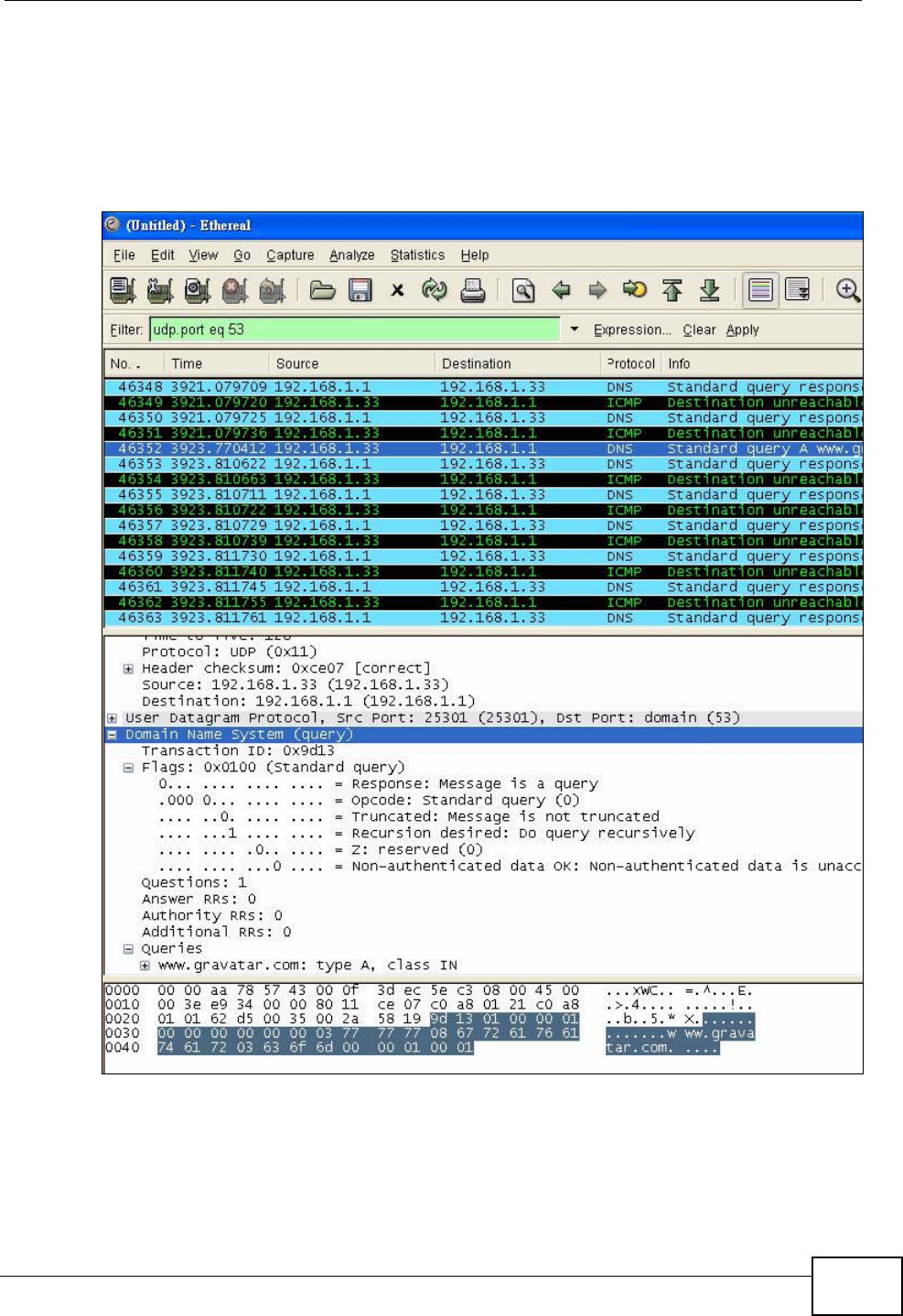Open the Go menu
The image size is (903, 1316).
pos(242,255)
